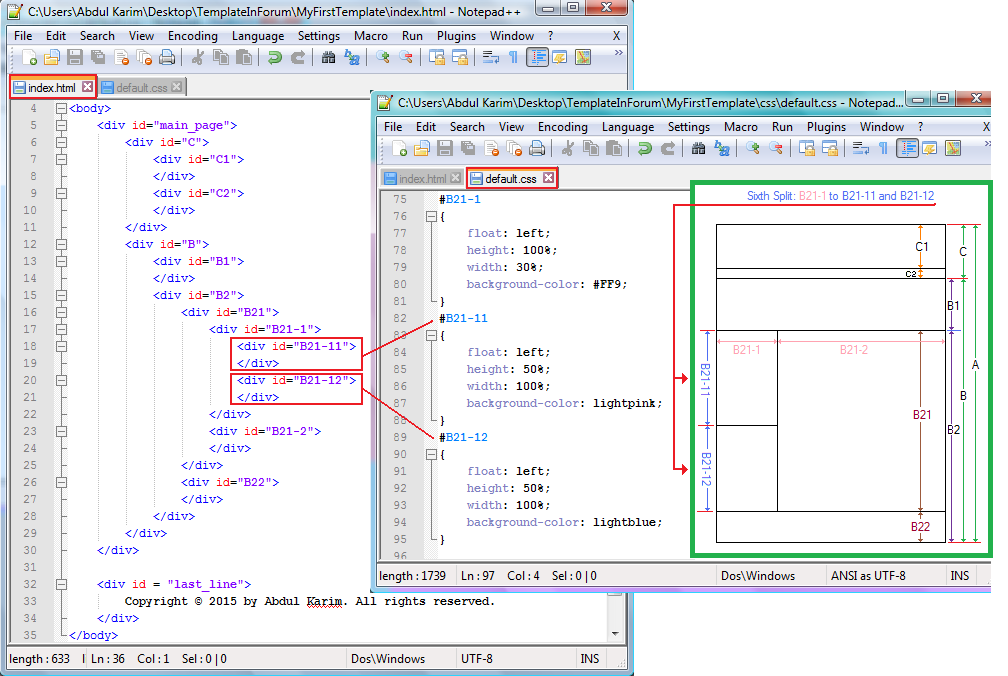Toggle Word Wrap in index.html window toolbar
1008x676 pixels.
[491, 58]
